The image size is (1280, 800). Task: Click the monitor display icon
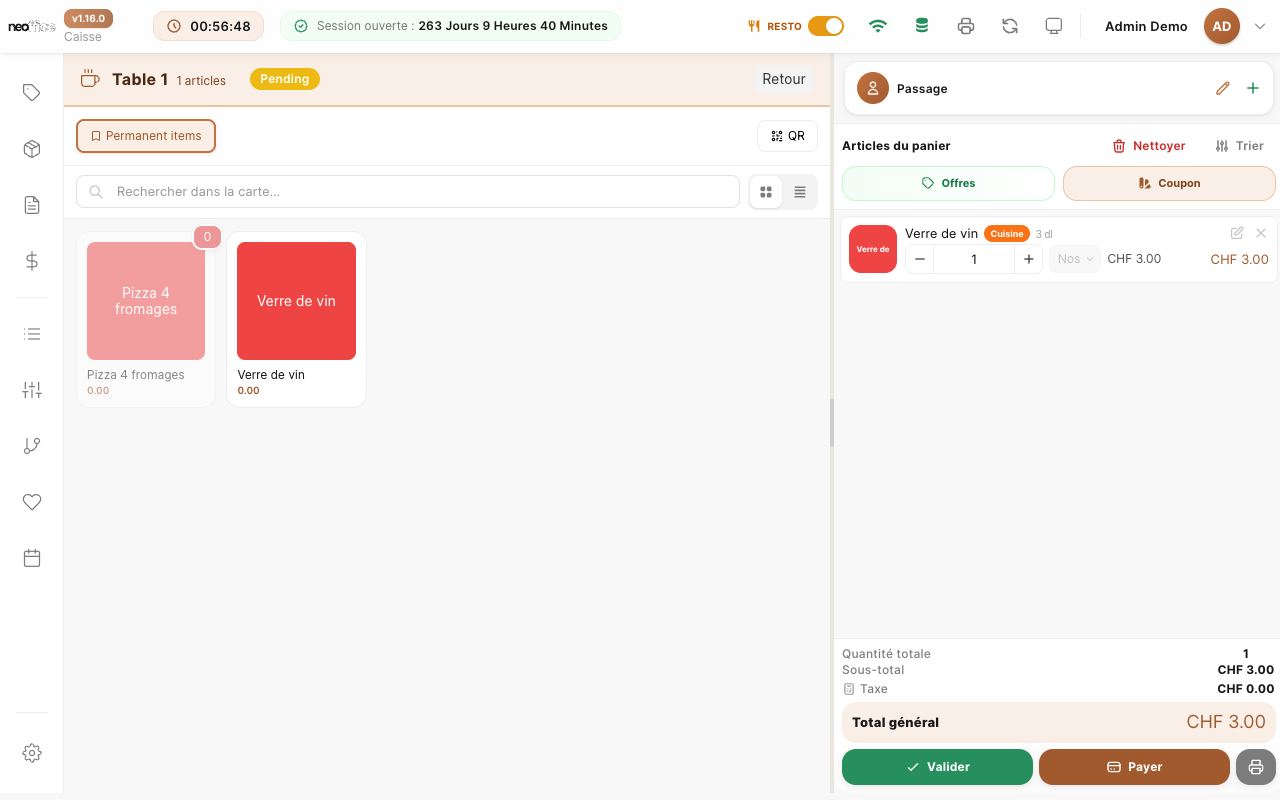1053,26
